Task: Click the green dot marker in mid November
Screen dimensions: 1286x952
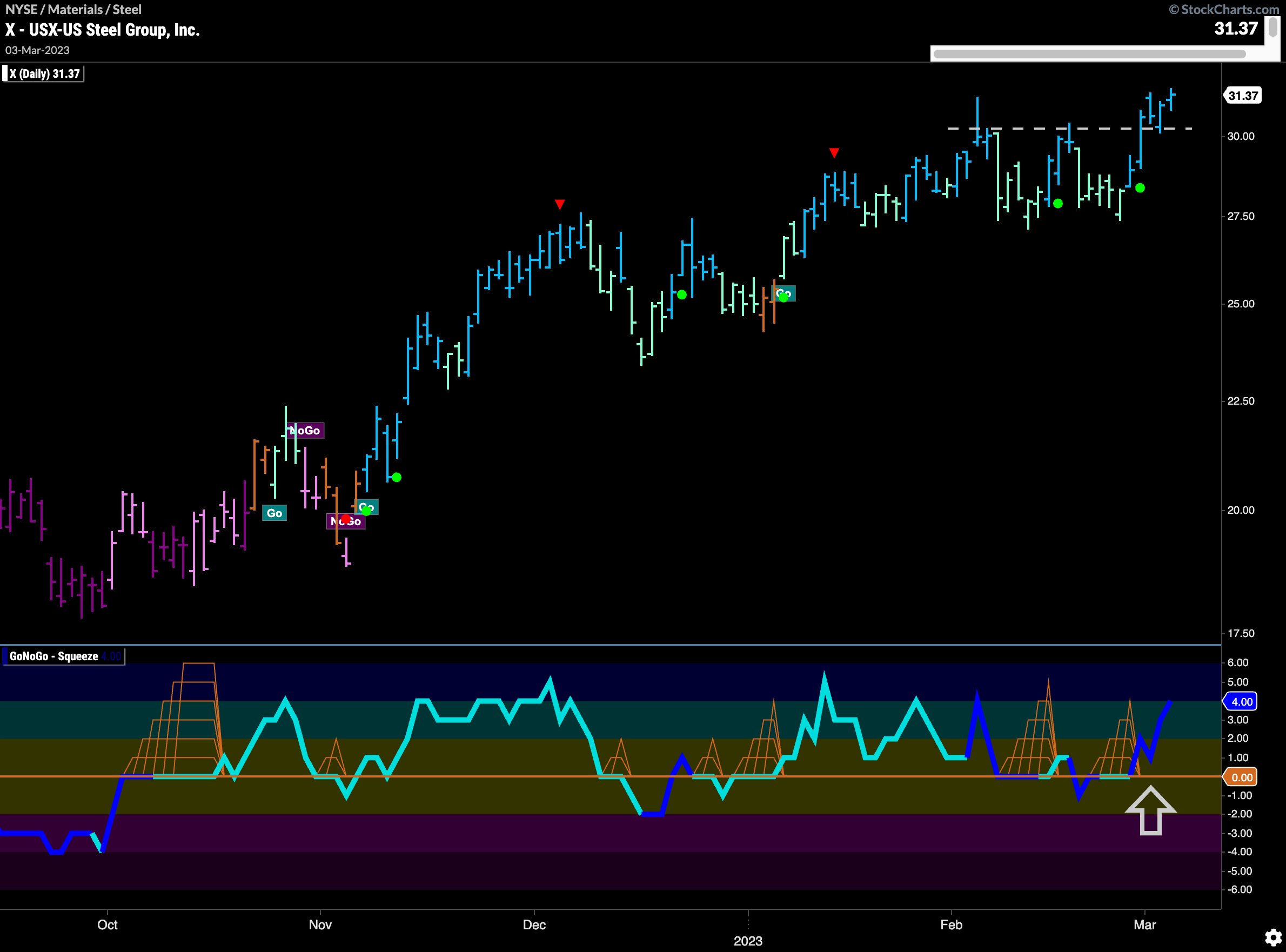Action: point(397,477)
